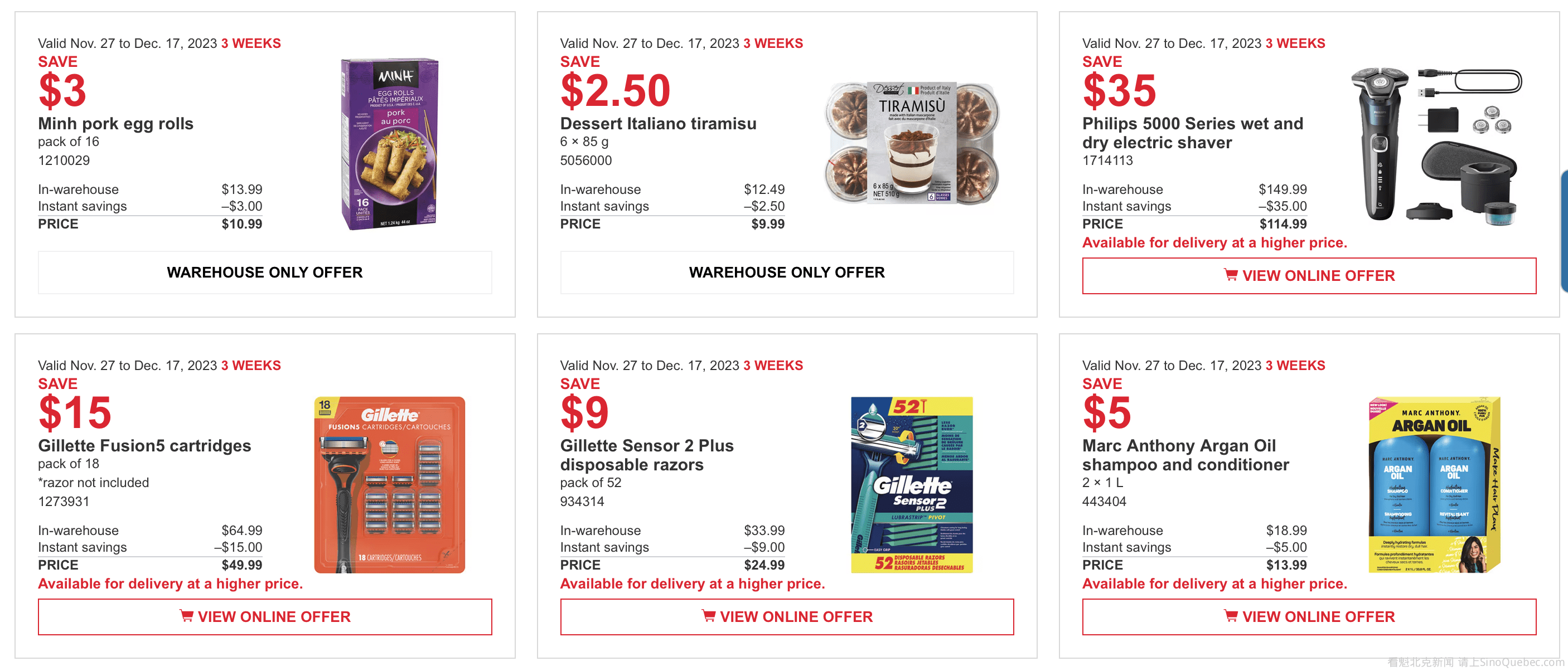Screen dimensions: 1568x671
Task: Click the Gillette Fusion5 cartridges title
Action: (x=144, y=445)
